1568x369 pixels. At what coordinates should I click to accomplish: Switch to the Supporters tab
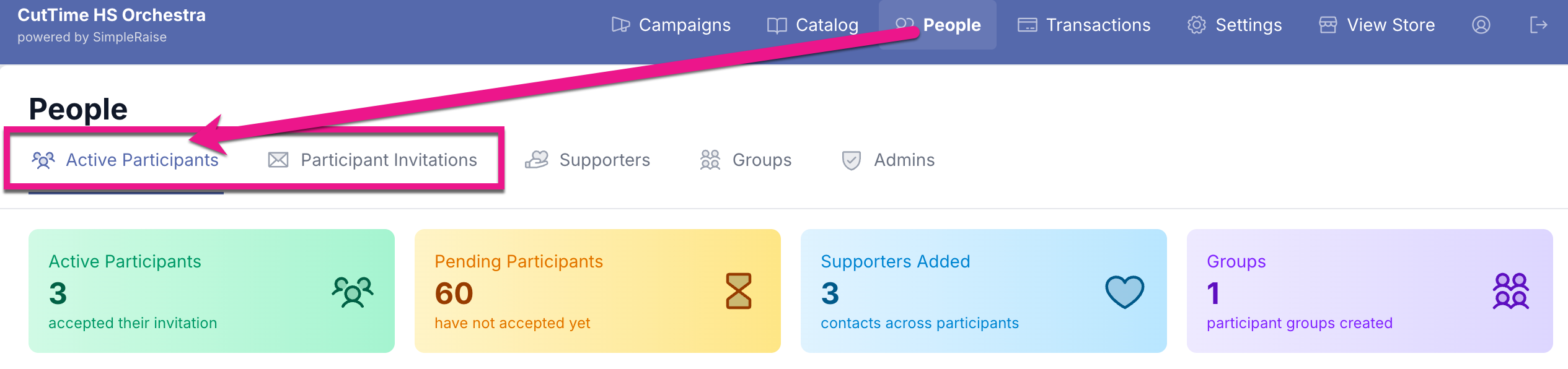pyautogui.click(x=604, y=160)
